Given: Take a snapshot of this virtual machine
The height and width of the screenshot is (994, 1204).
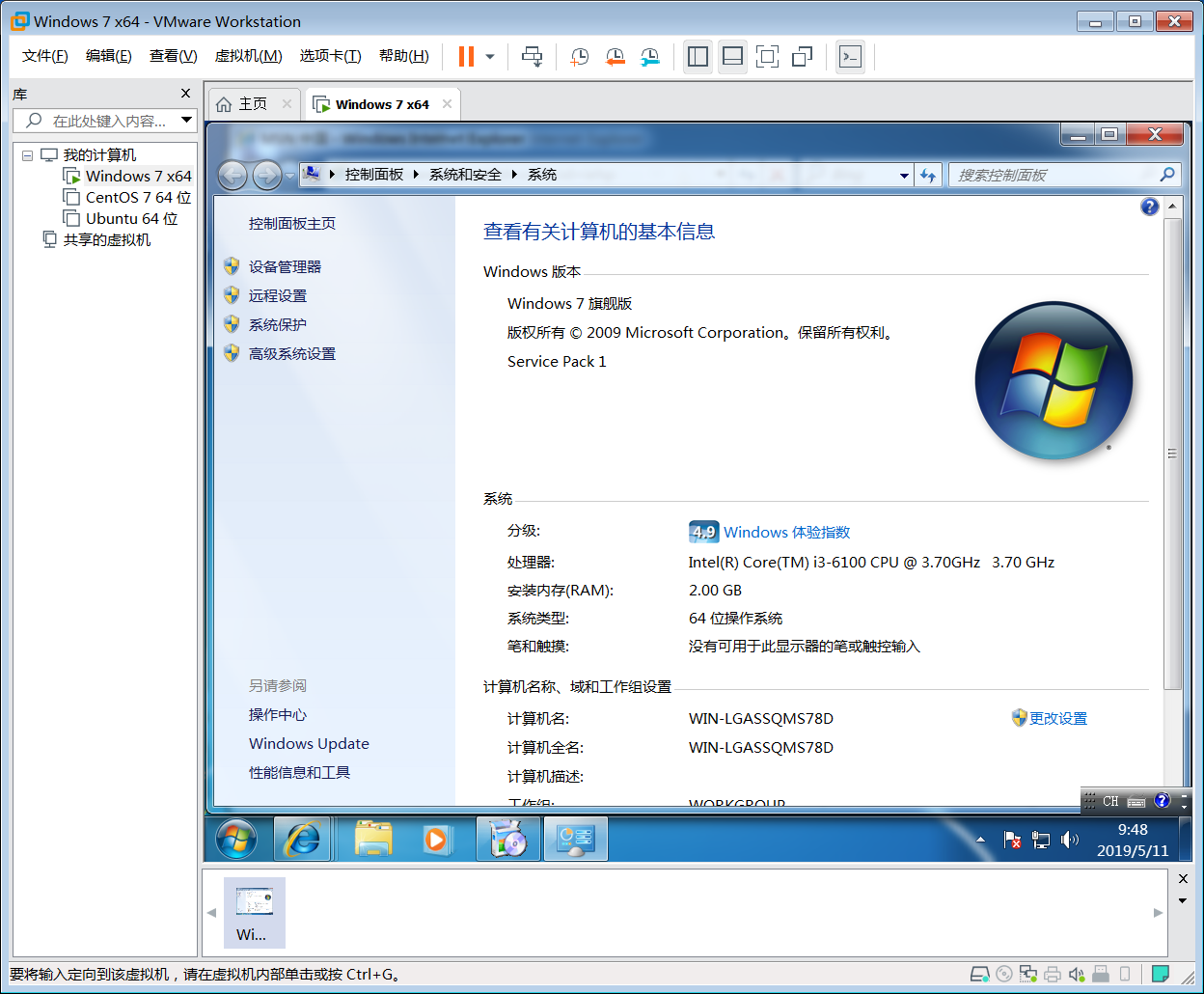Looking at the screenshot, I should pos(579,57).
